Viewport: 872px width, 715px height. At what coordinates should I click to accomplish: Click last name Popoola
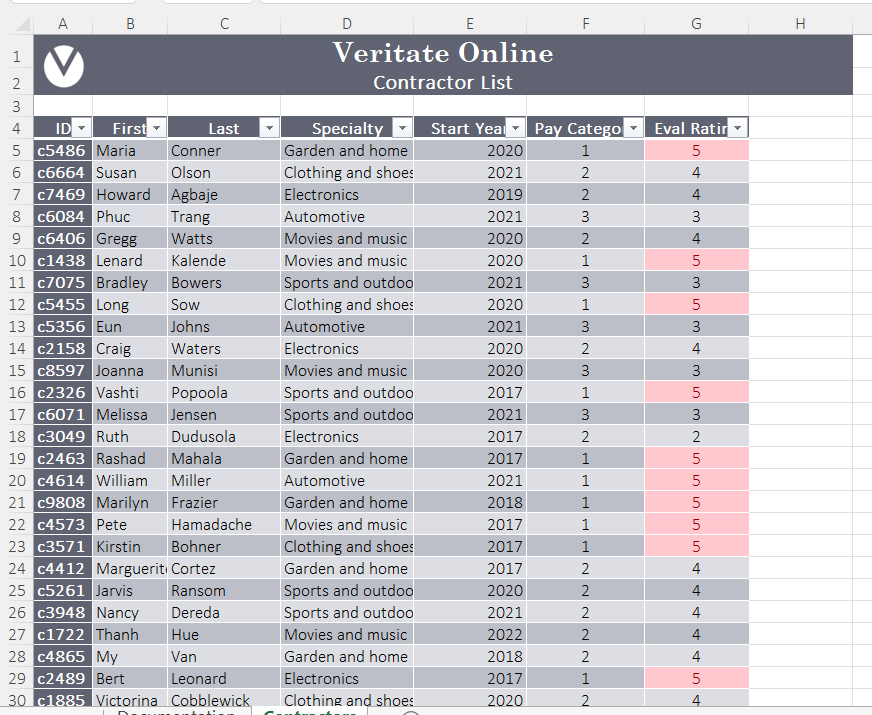(x=224, y=393)
